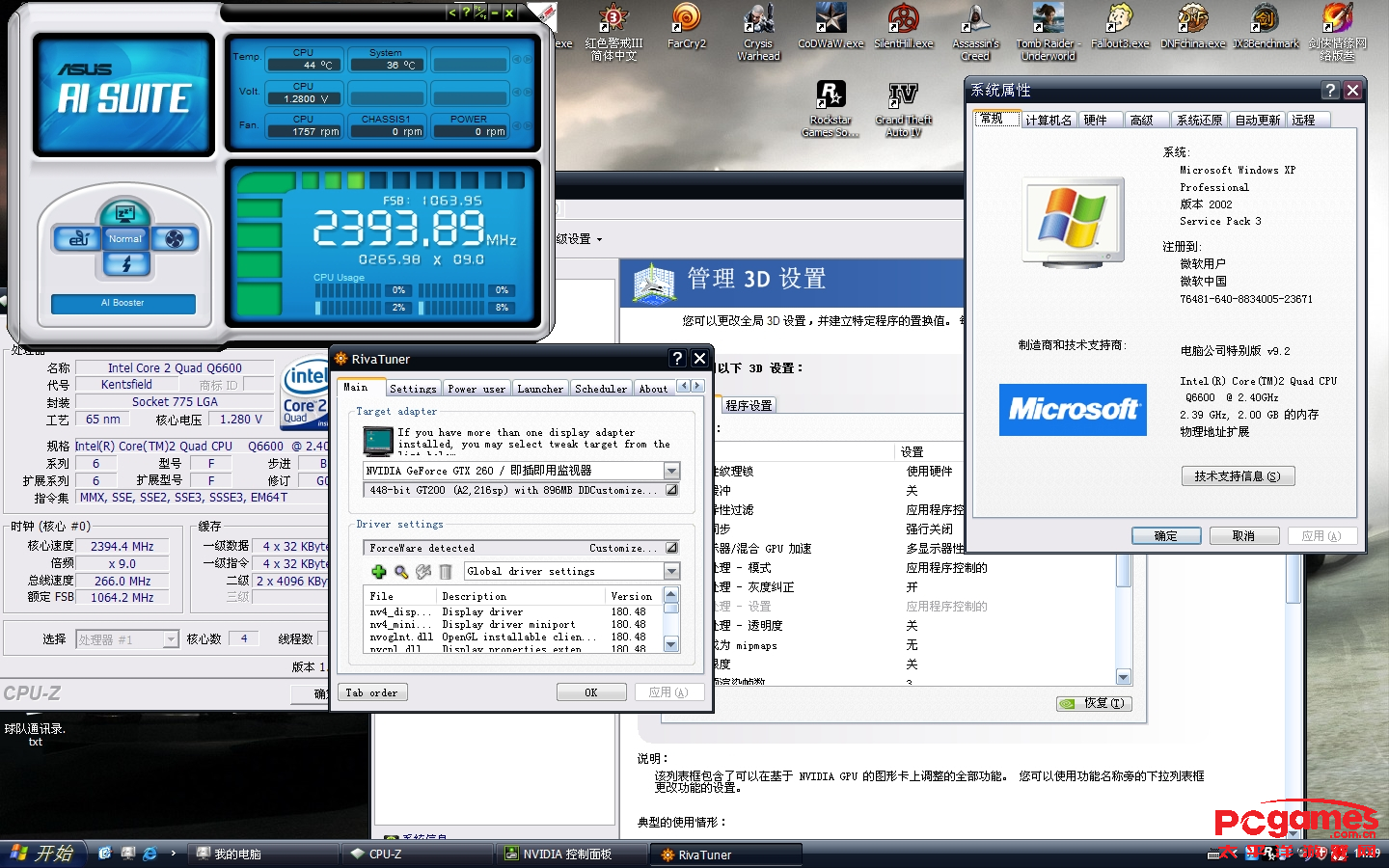Click the up arrow on RivaTuner file list scrollbar
Image resolution: width=1389 pixels, height=868 pixels.
pos(671,594)
